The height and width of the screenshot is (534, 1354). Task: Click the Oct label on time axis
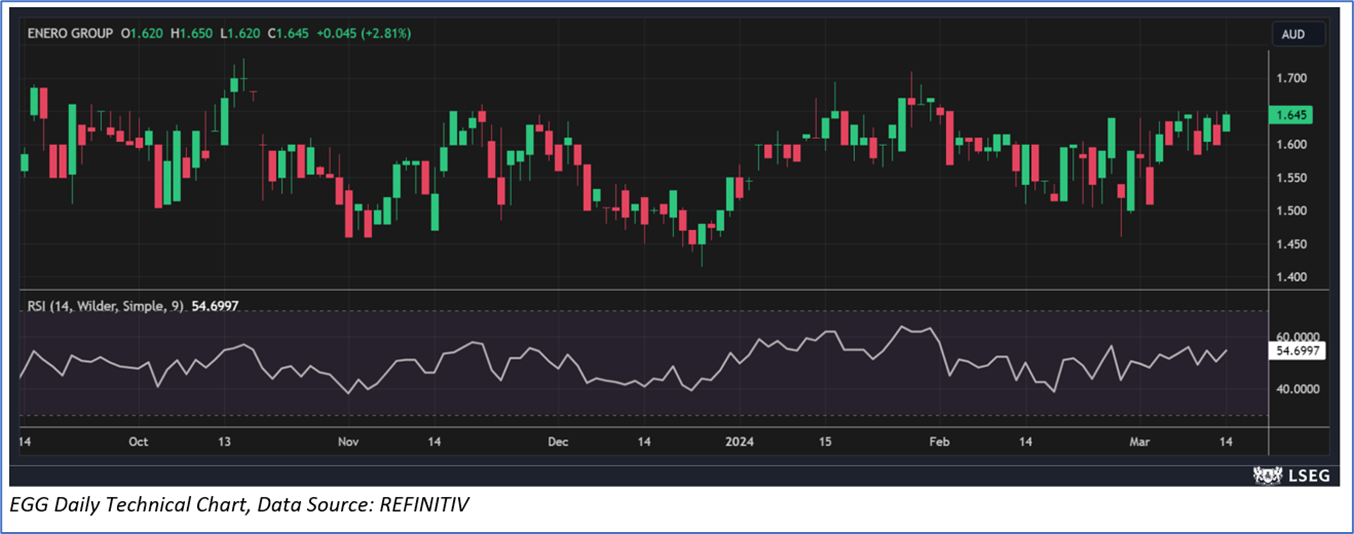(x=138, y=441)
